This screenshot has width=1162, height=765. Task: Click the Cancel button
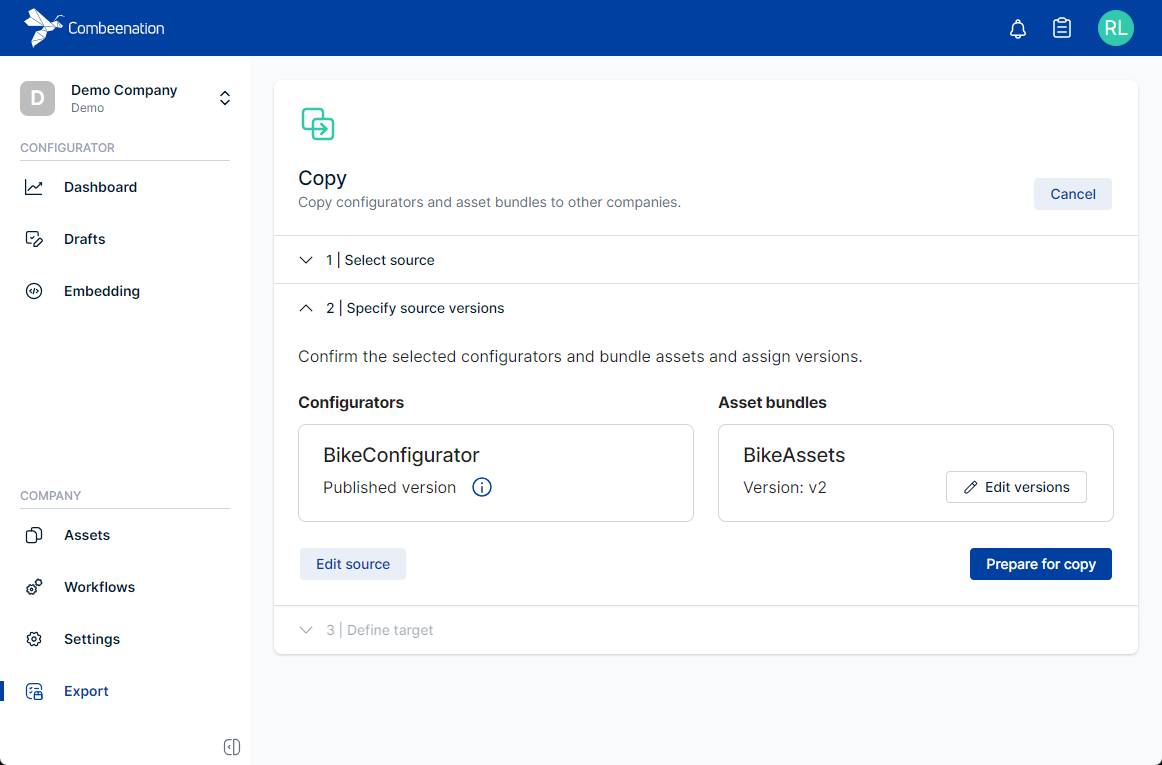(x=1072, y=194)
